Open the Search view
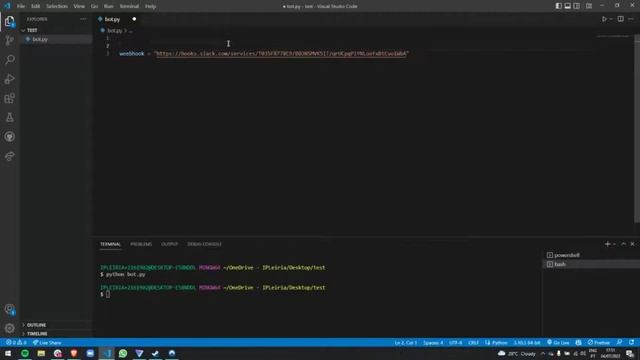The image size is (640, 360). coord(9,60)
